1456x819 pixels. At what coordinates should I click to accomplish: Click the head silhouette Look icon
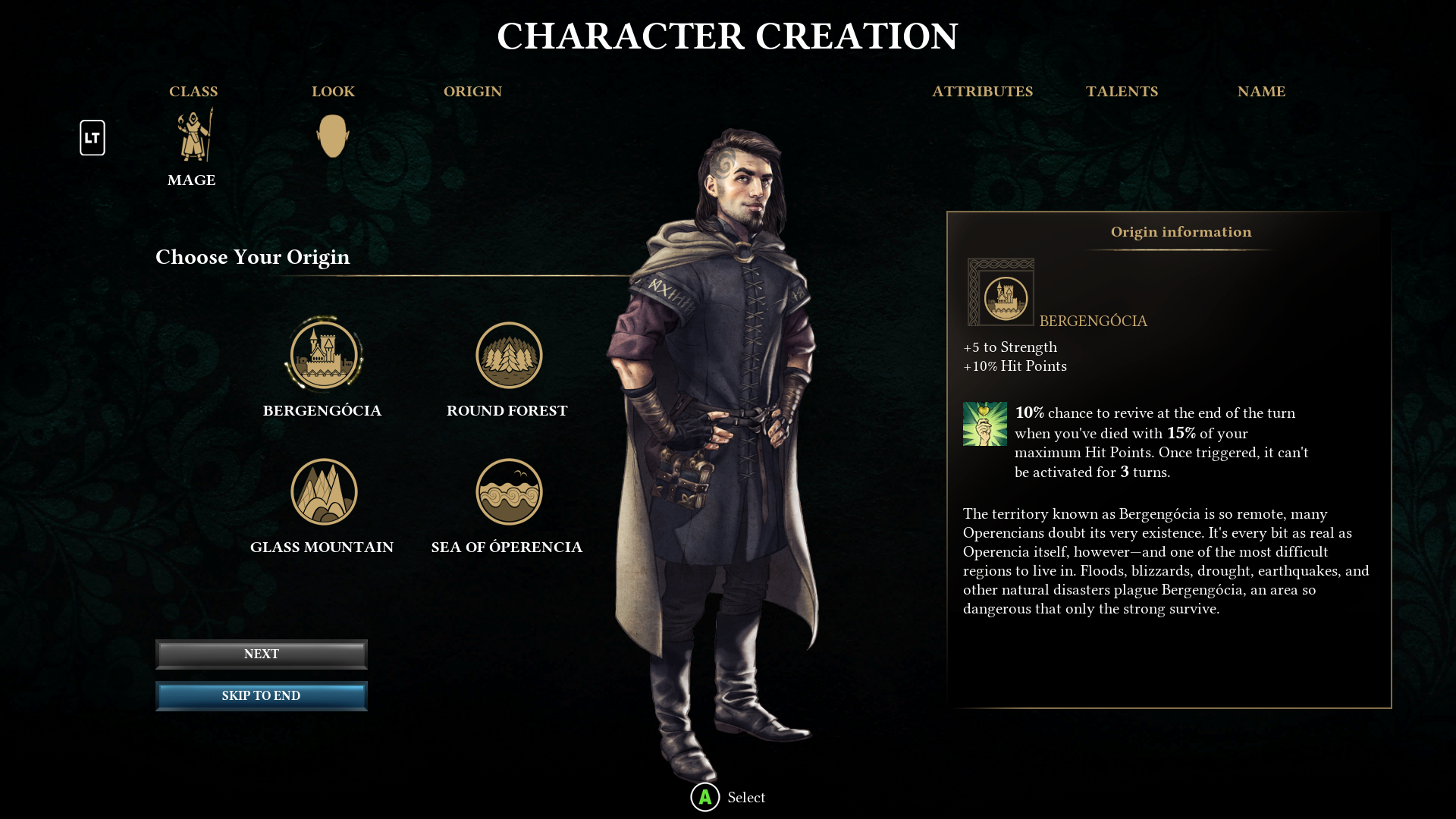click(333, 136)
